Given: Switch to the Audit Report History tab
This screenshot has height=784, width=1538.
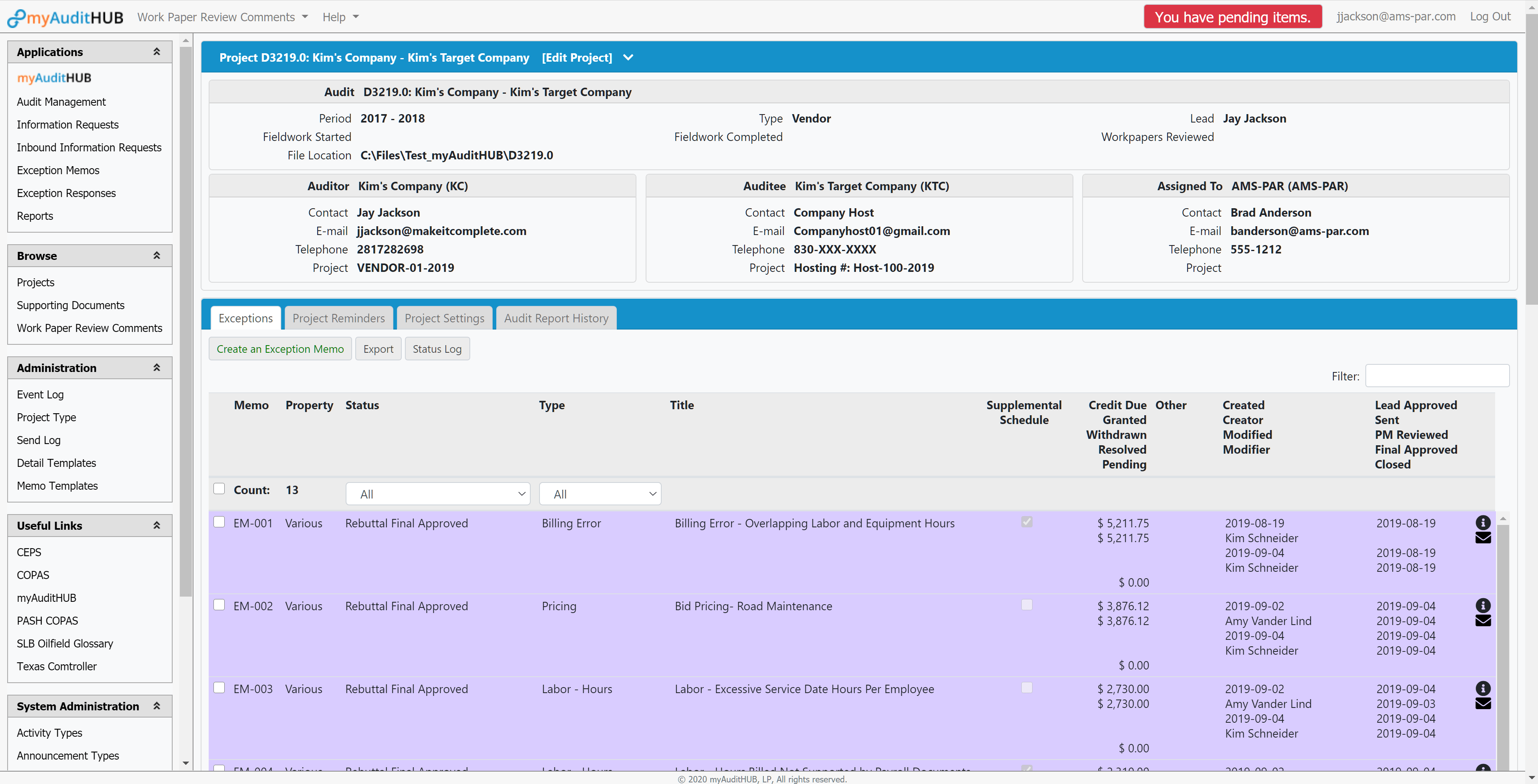Looking at the screenshot, I should pos(556,318).
